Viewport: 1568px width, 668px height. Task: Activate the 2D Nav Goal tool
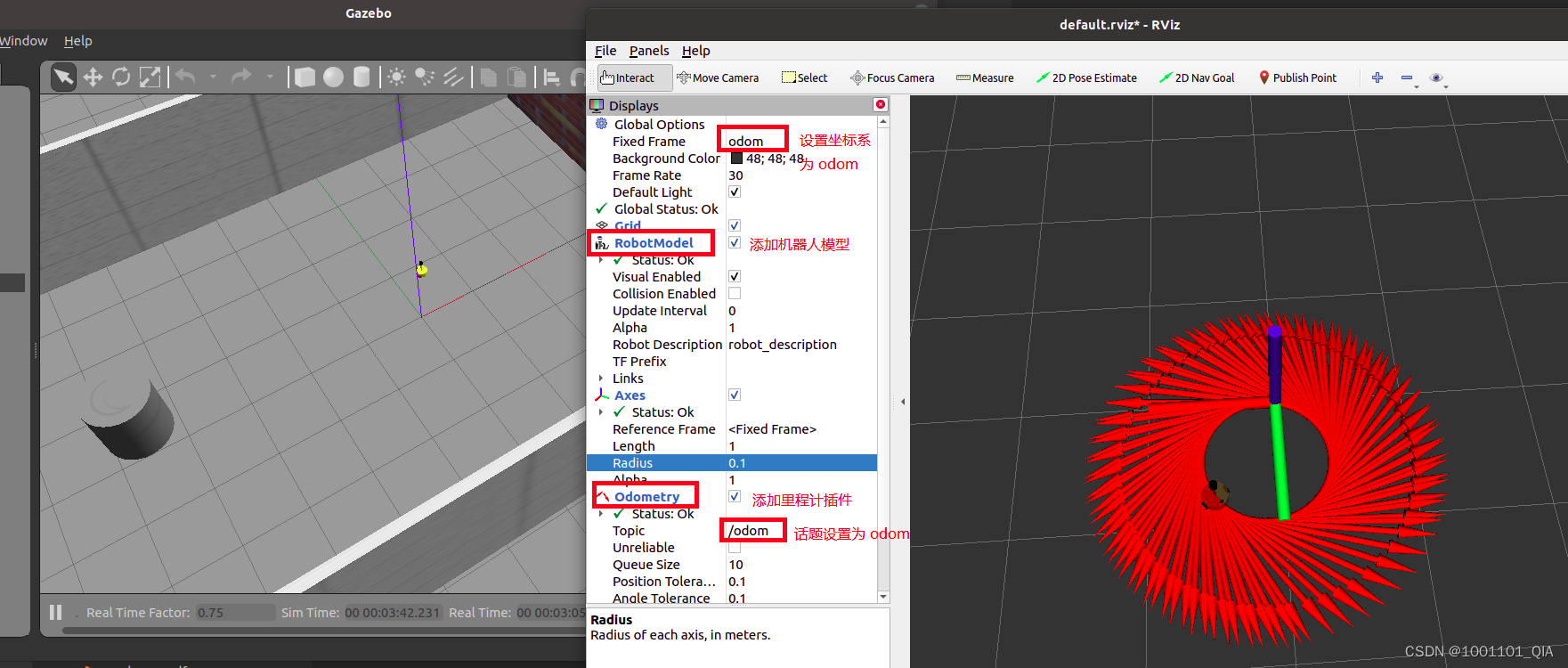[1197, 77]
